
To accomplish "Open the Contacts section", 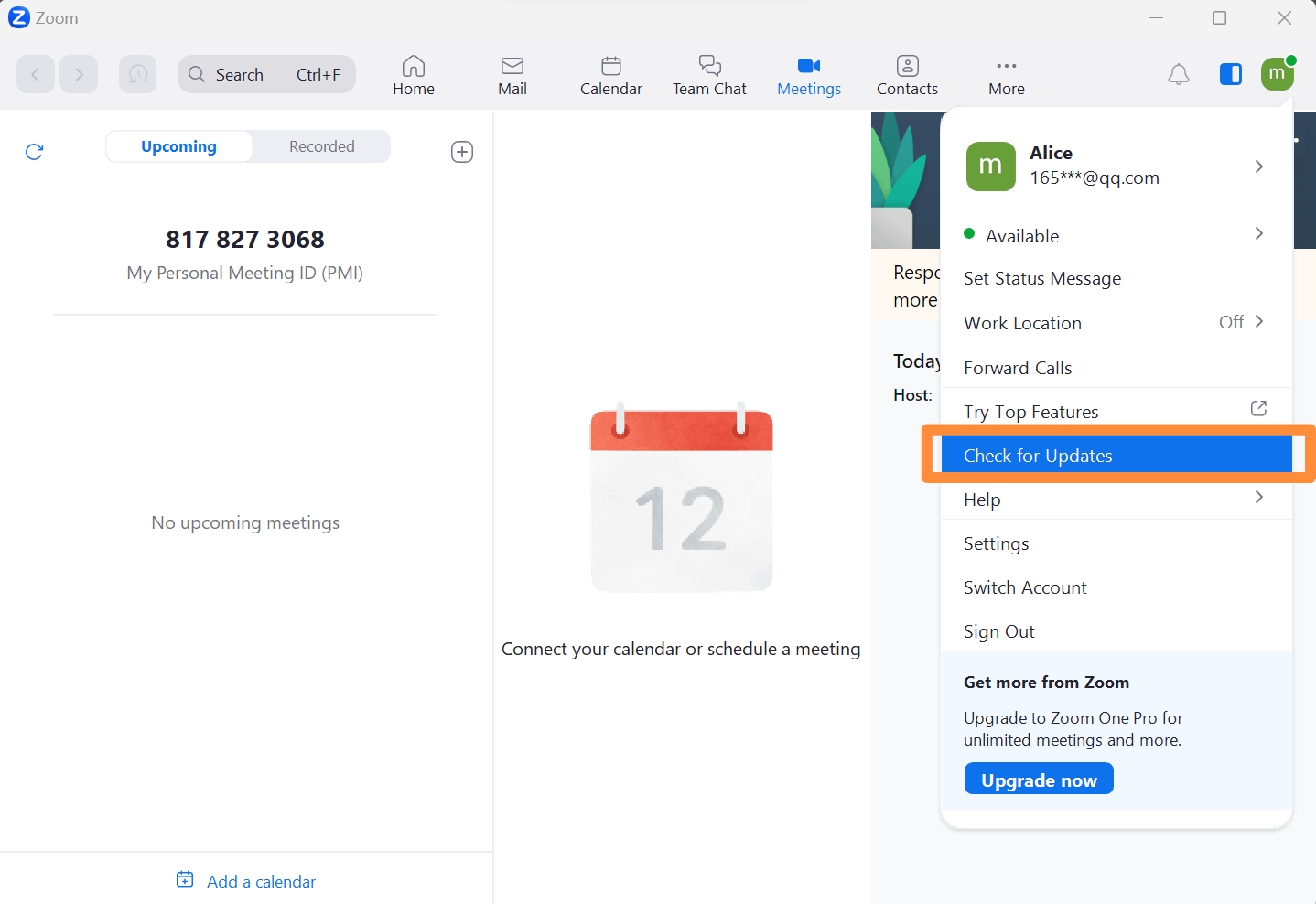I will 907,75.
